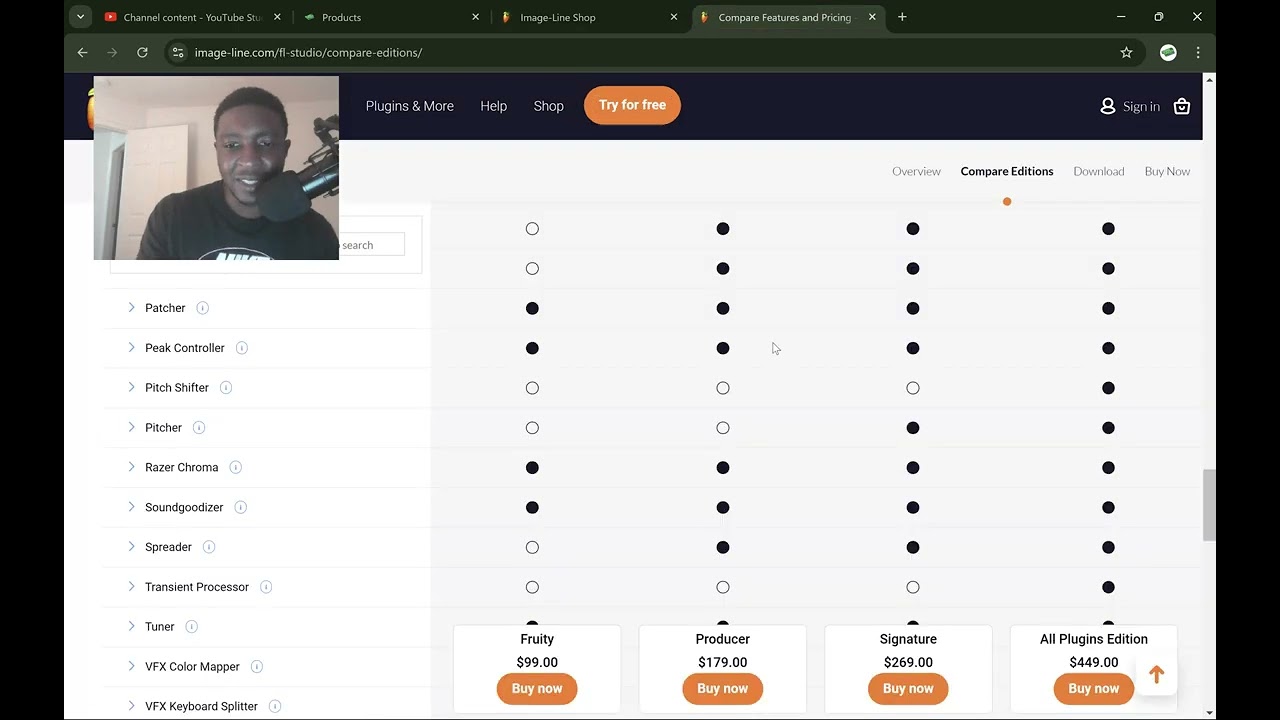1280x720 pixels.
Task: Open the tab search dropdown arrow
Action: point(80,17)
